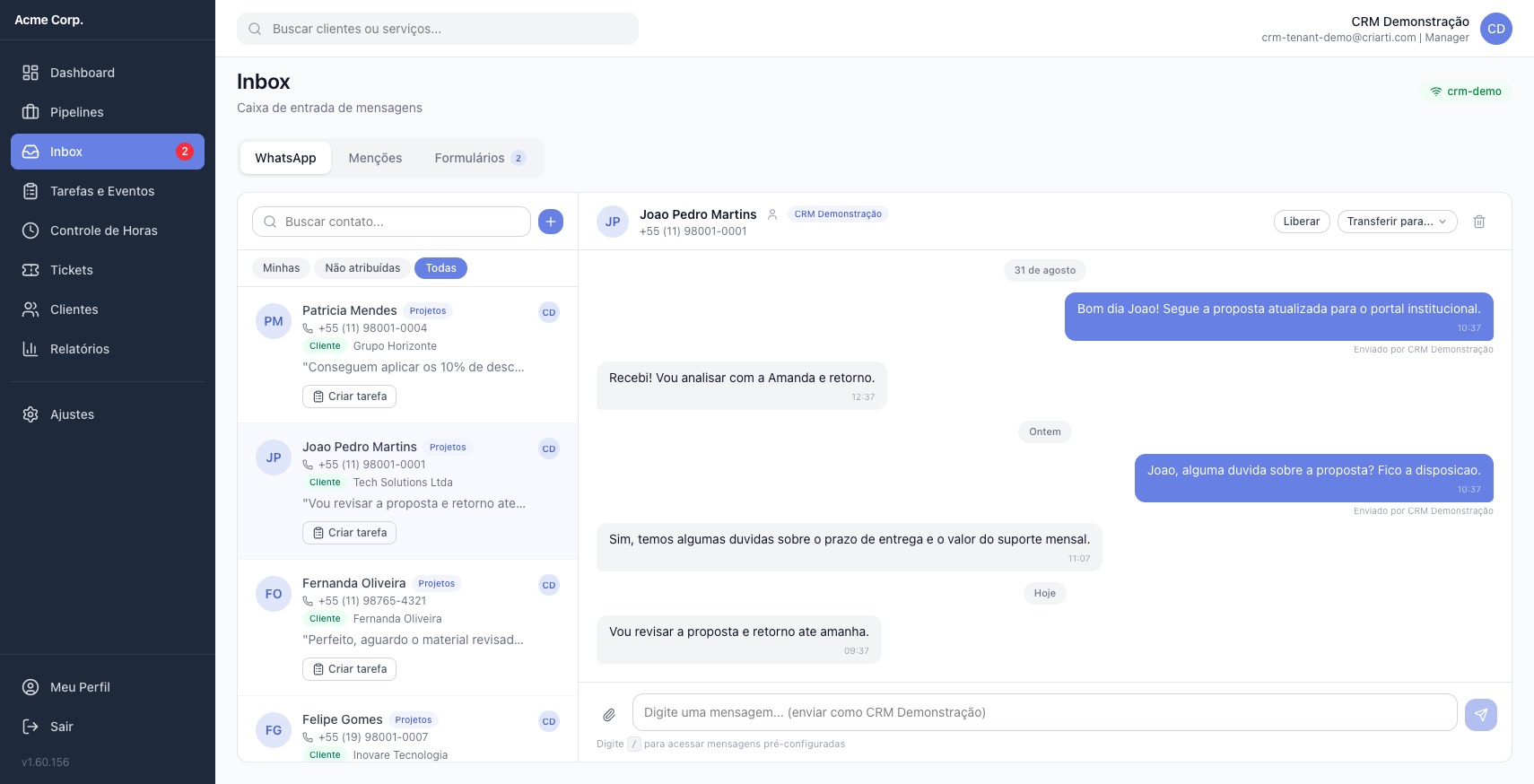1534x784 pixels.
Task: Click the FO avatar
Action: (274, 594)
